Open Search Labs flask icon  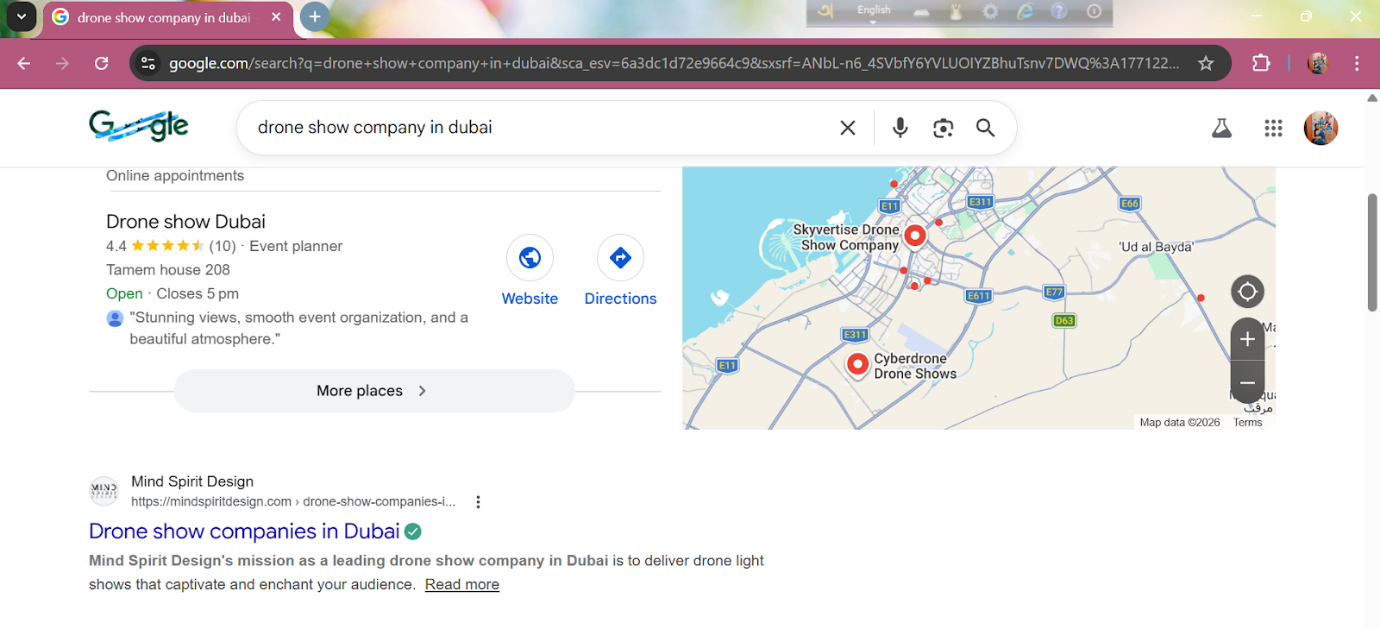(1221, 128)
